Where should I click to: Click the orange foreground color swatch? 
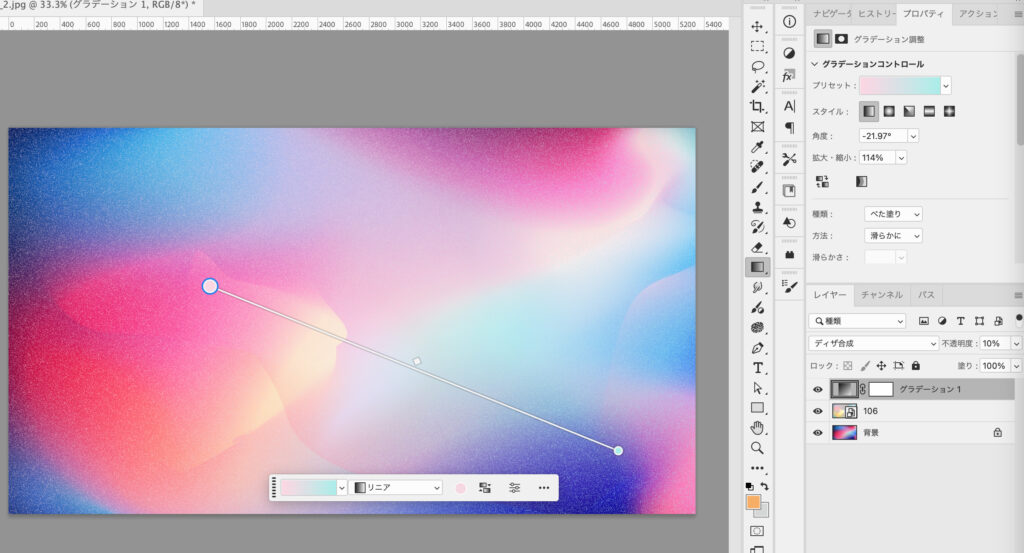click(x=753, y=502)
